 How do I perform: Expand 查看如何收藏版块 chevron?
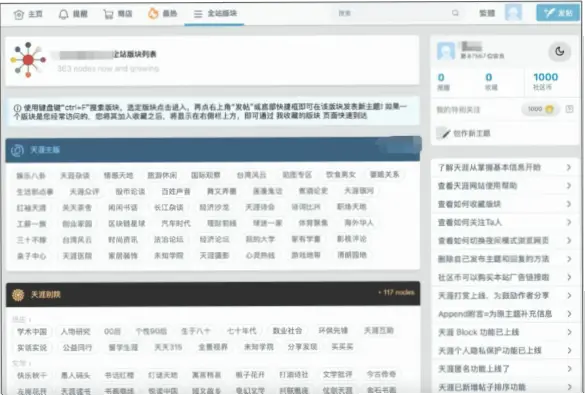click(x=569, y=204)
